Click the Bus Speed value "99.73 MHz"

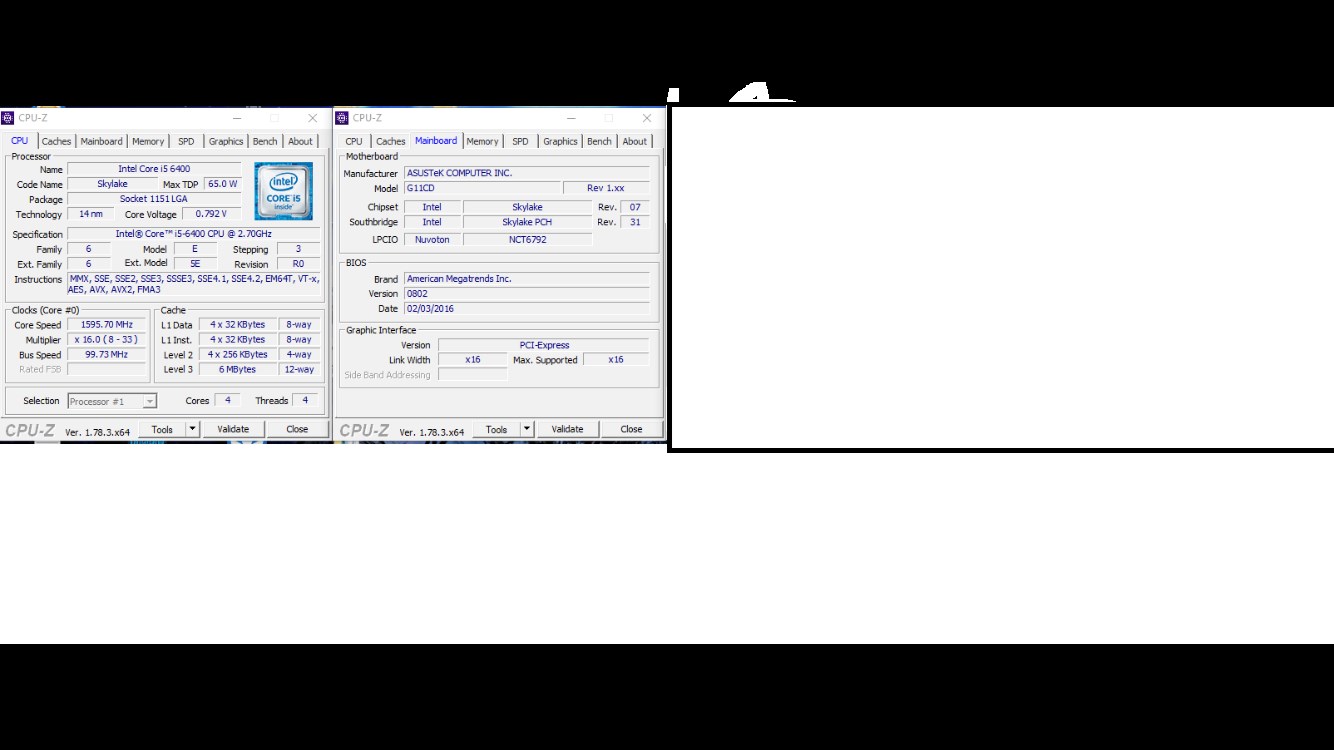tap(107, 355)
